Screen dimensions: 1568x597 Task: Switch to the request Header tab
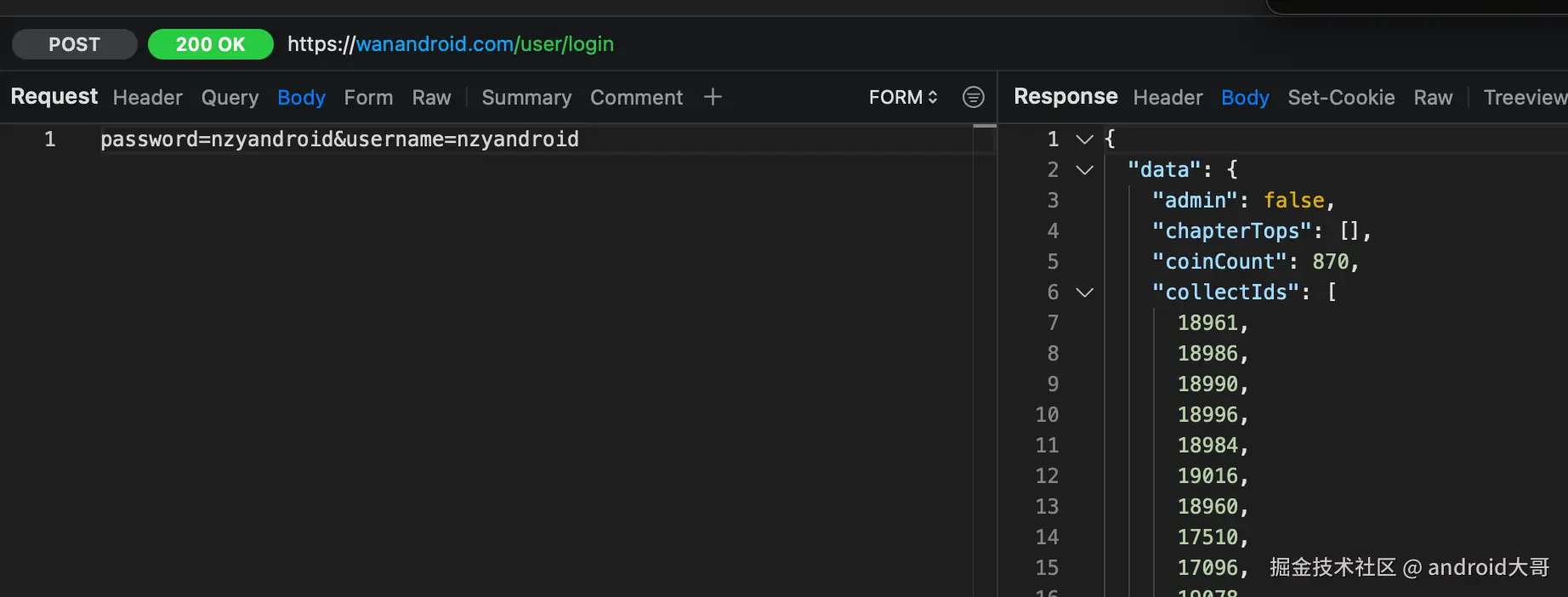pyautogui.click(x=148, y=98)
